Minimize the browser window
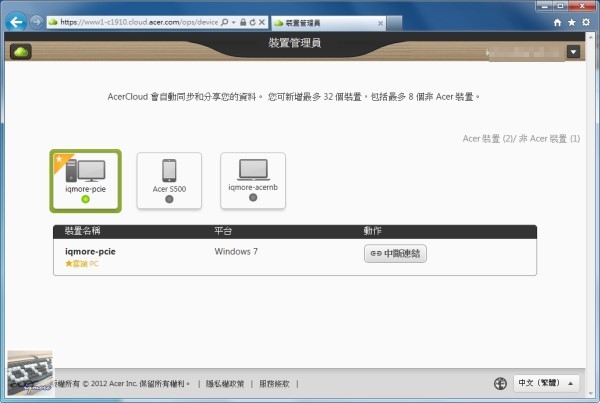600x403 pixels. point(545,6)
